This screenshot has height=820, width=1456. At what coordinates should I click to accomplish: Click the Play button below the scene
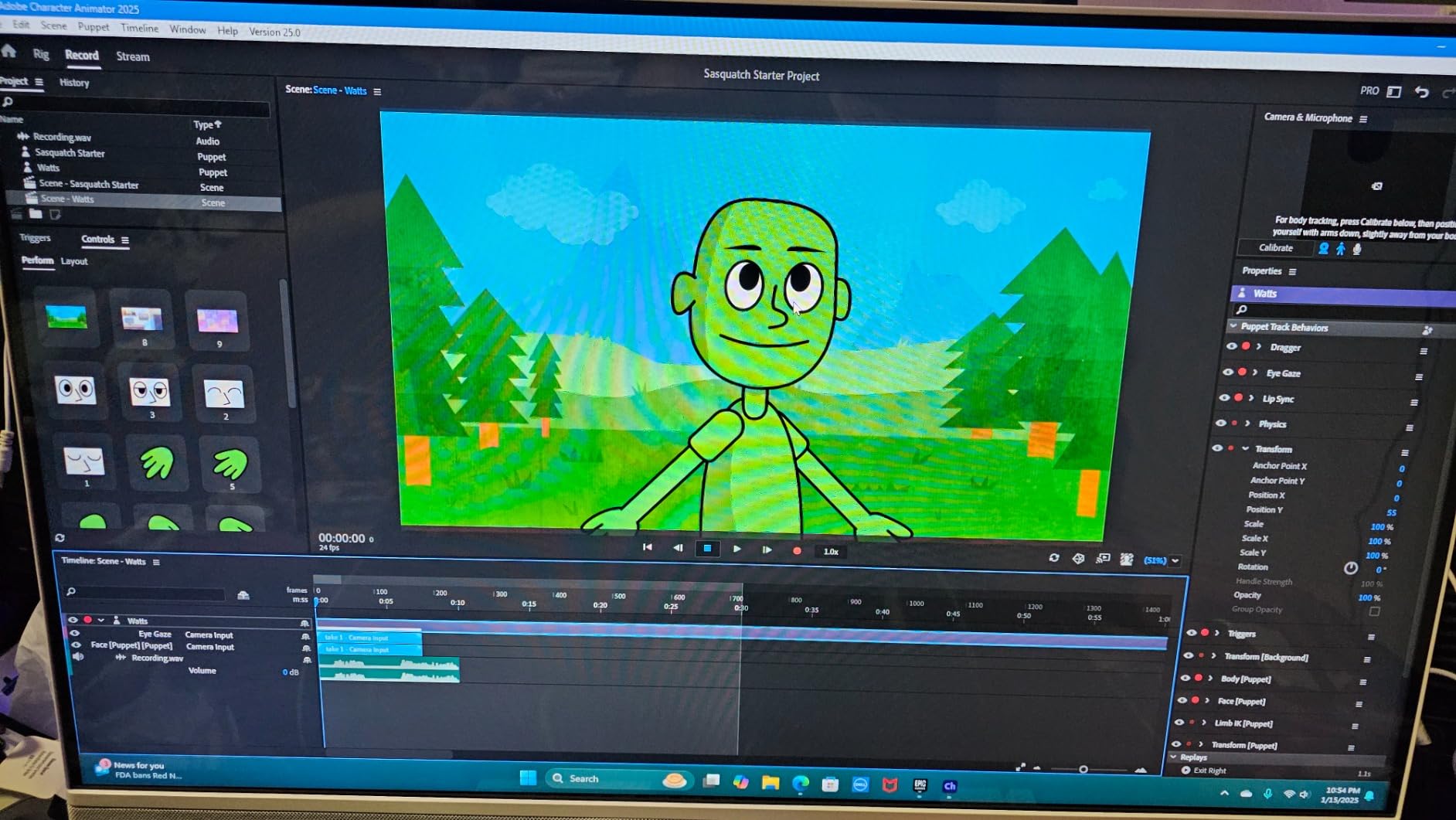tap(737, 549)
